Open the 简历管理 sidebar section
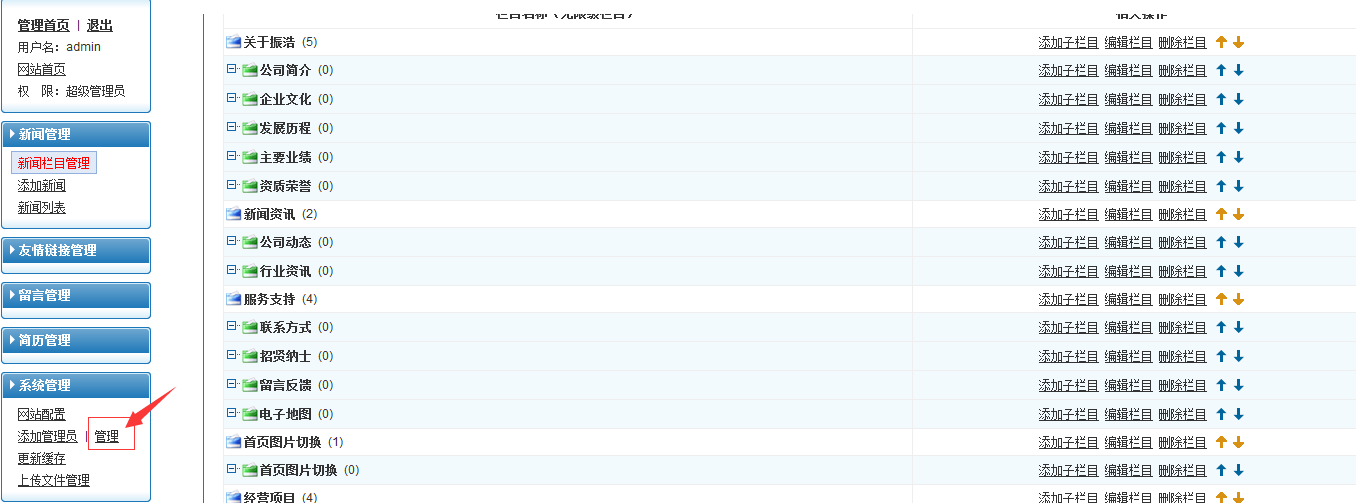 45,340
